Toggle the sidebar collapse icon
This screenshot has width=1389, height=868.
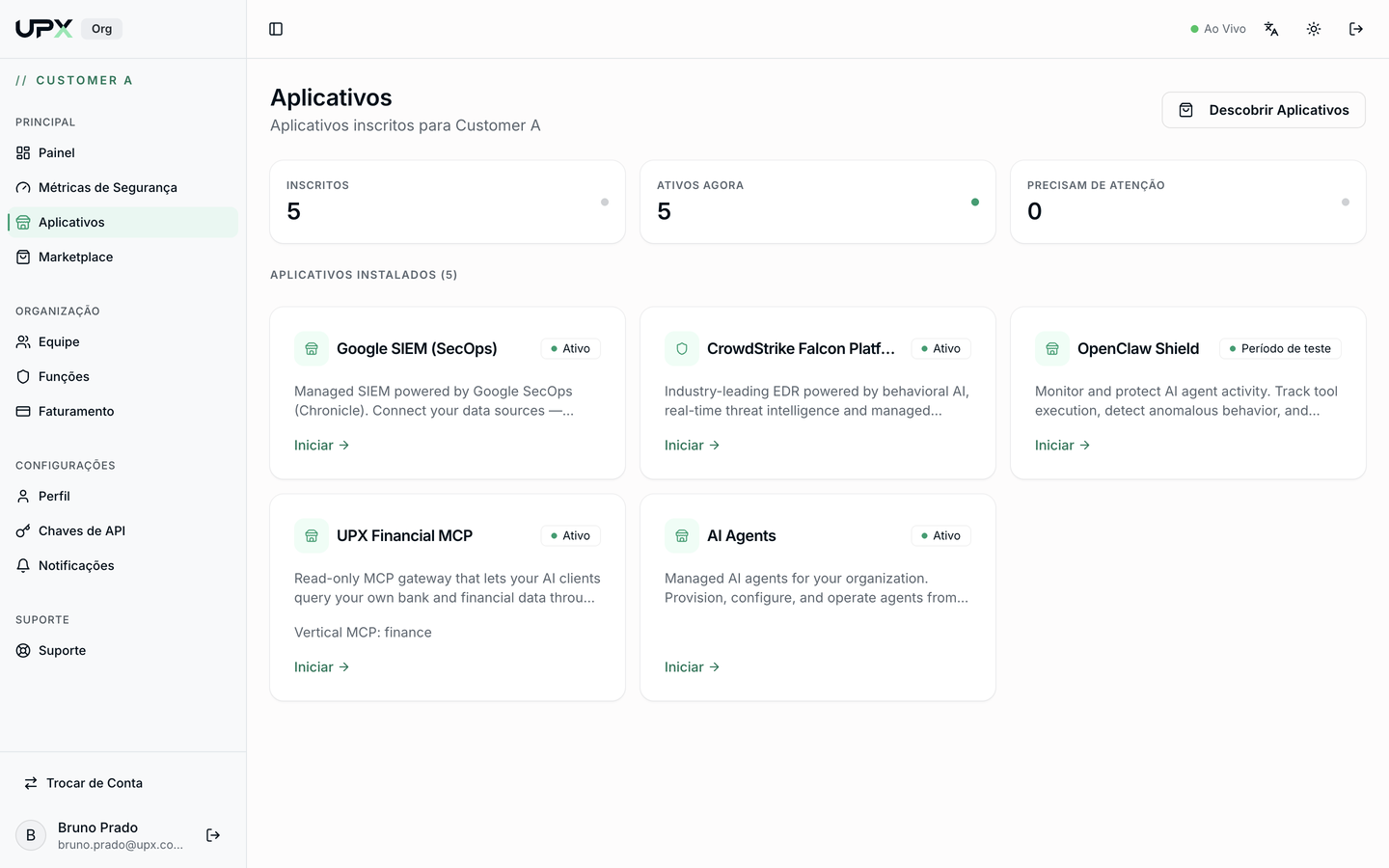pyautogui.click(x=276, y=29)
